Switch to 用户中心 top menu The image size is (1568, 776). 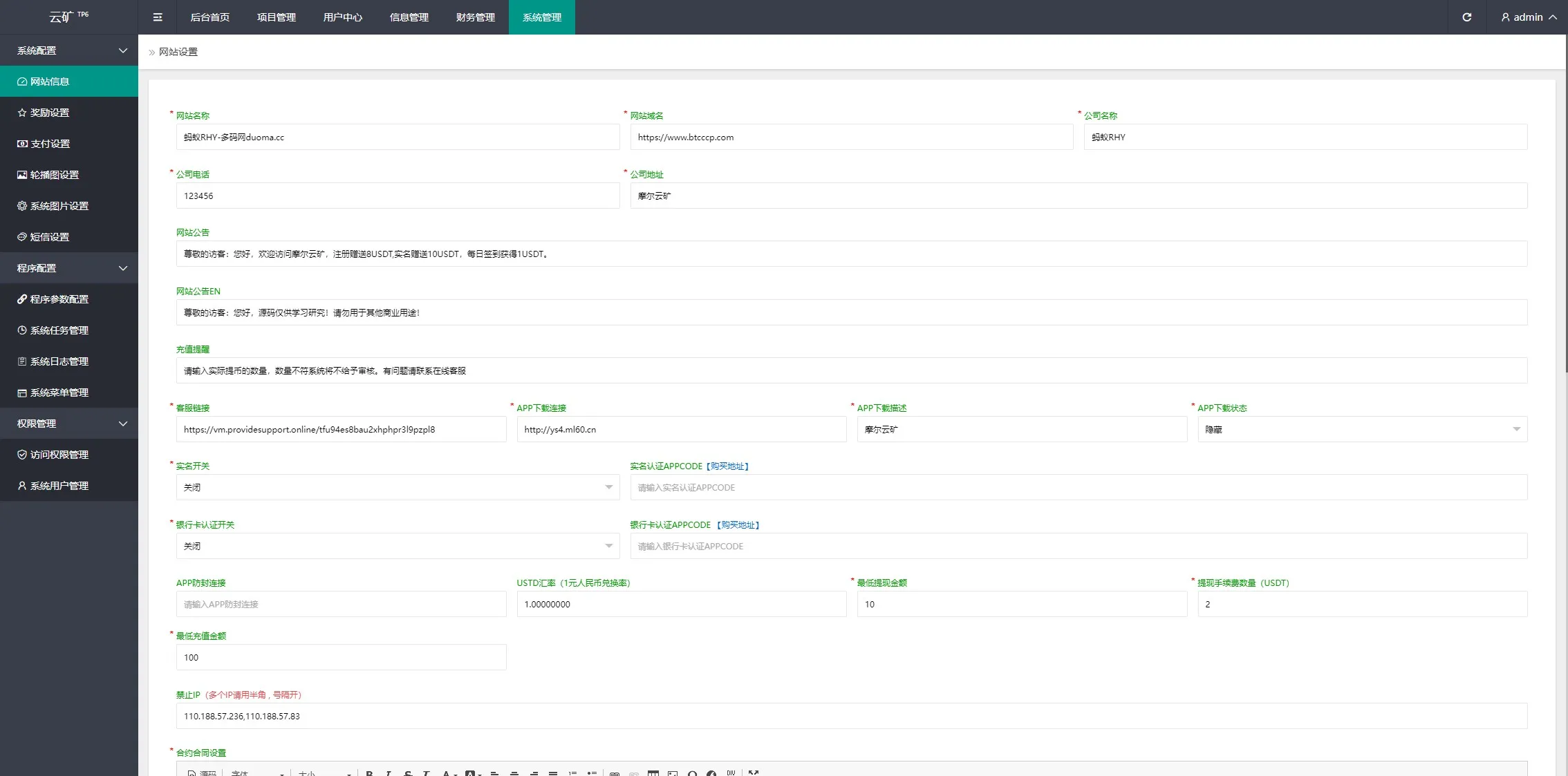point(343,17)
